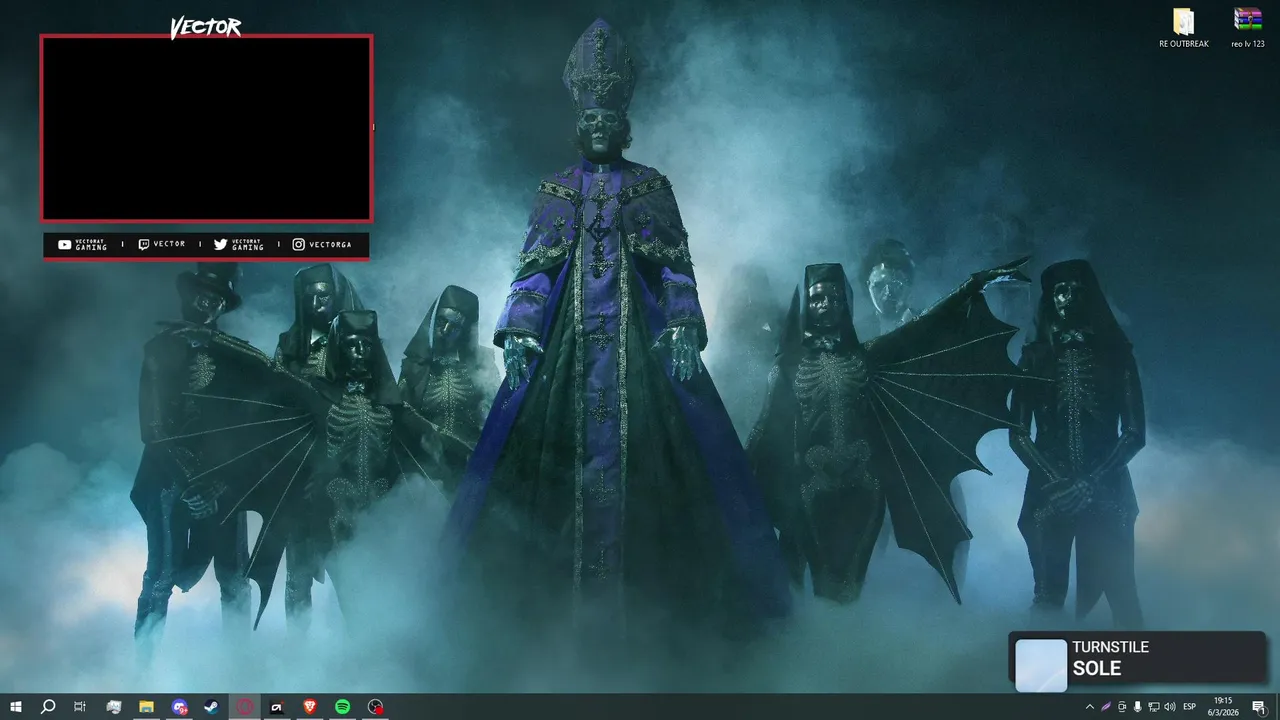1280x720 pixels.
Task: Click the Meet Now camera tray icon
Action: click(x=1122, y=707)
